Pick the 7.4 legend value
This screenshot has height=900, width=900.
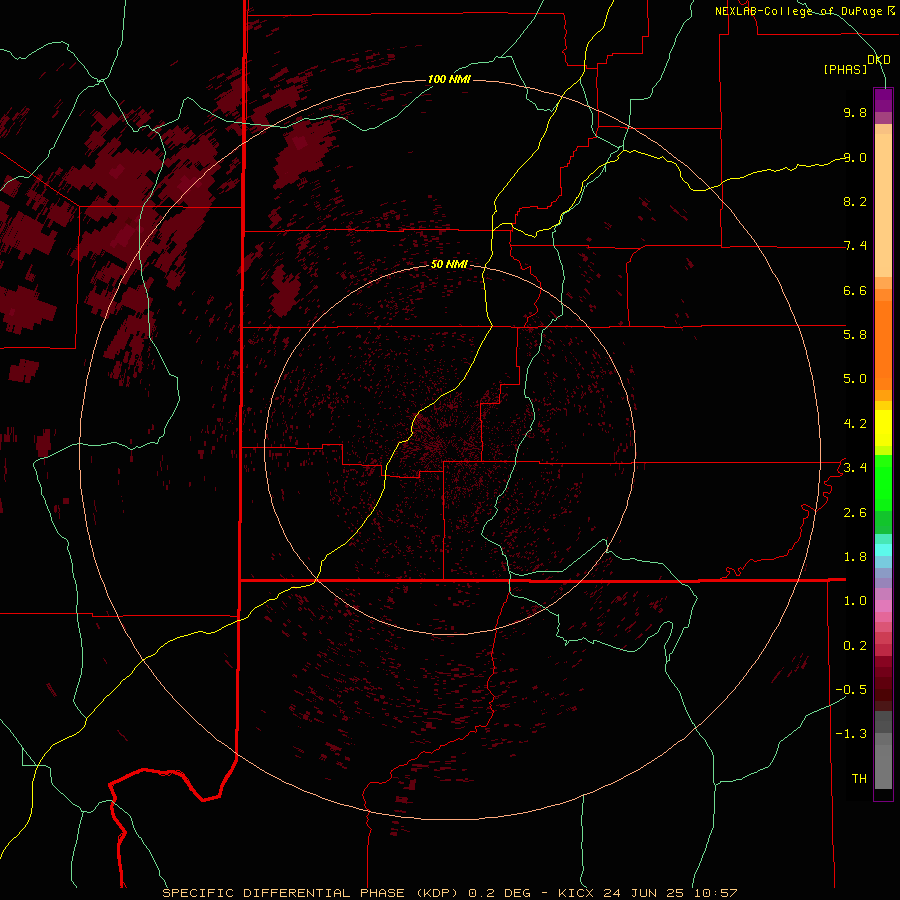pyautogui.click(x=855, y=246)
